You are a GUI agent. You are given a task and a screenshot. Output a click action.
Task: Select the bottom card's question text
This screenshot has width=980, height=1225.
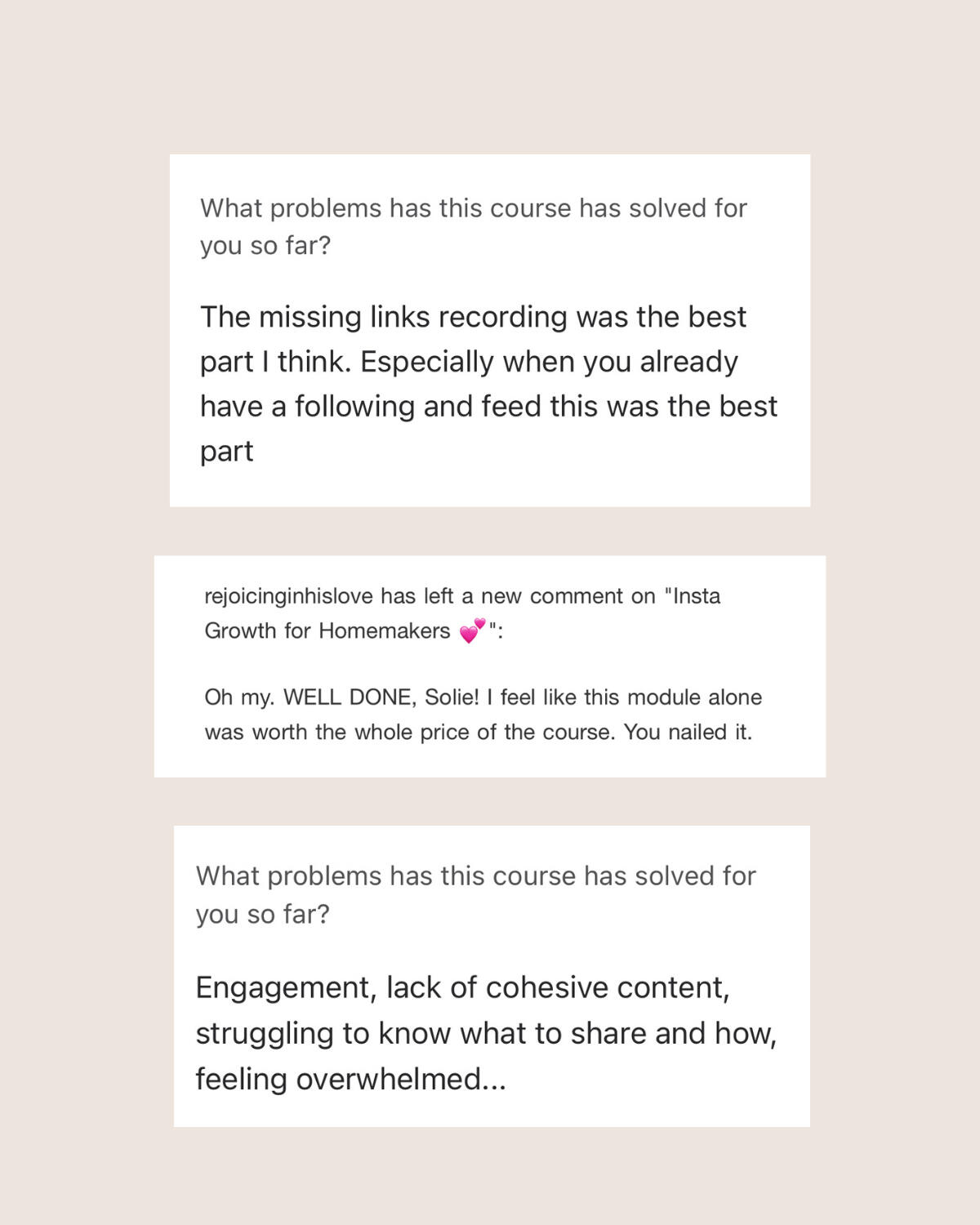(x=475, y=894)
